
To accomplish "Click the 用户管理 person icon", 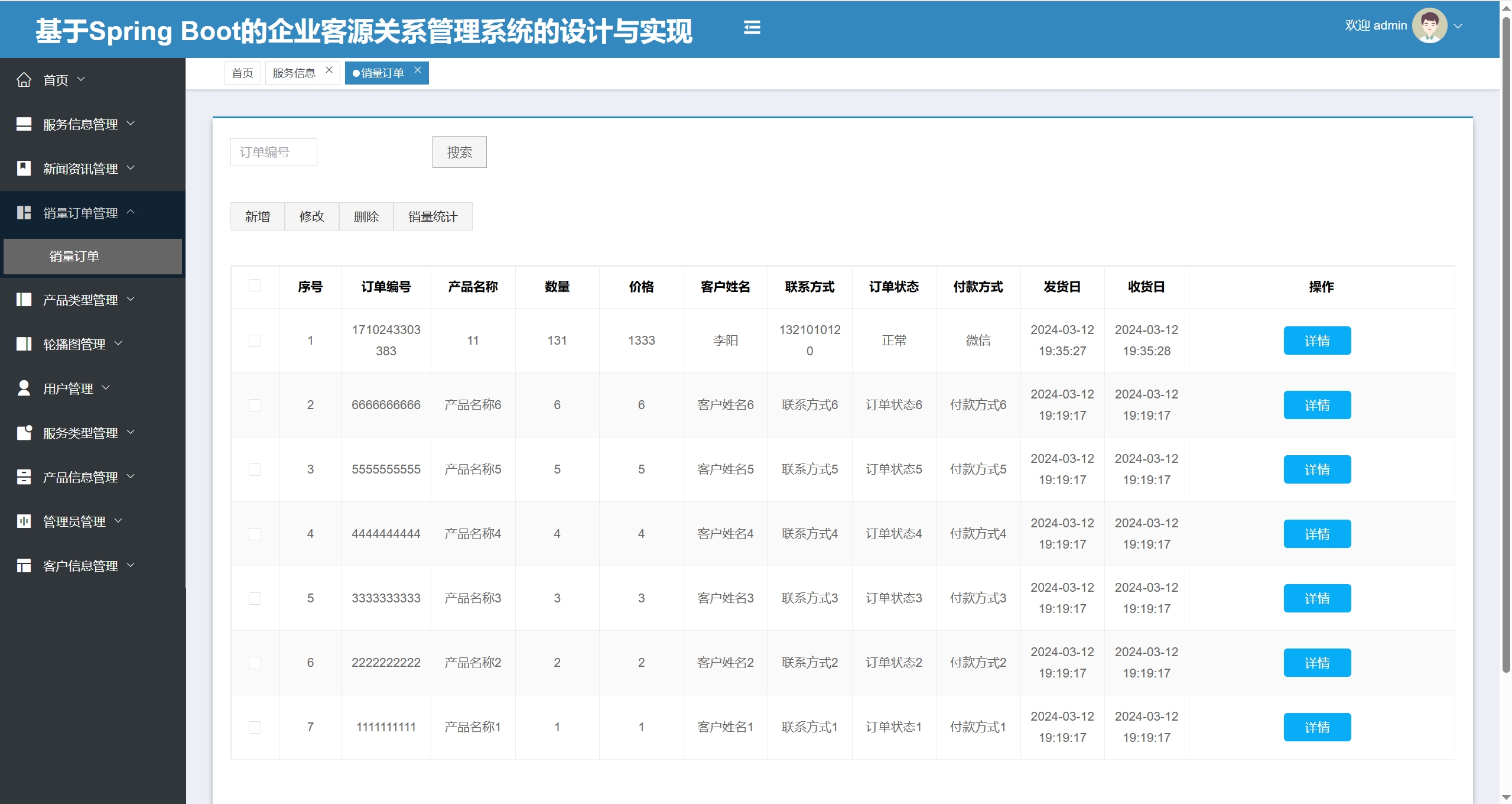I will (24, 388).
